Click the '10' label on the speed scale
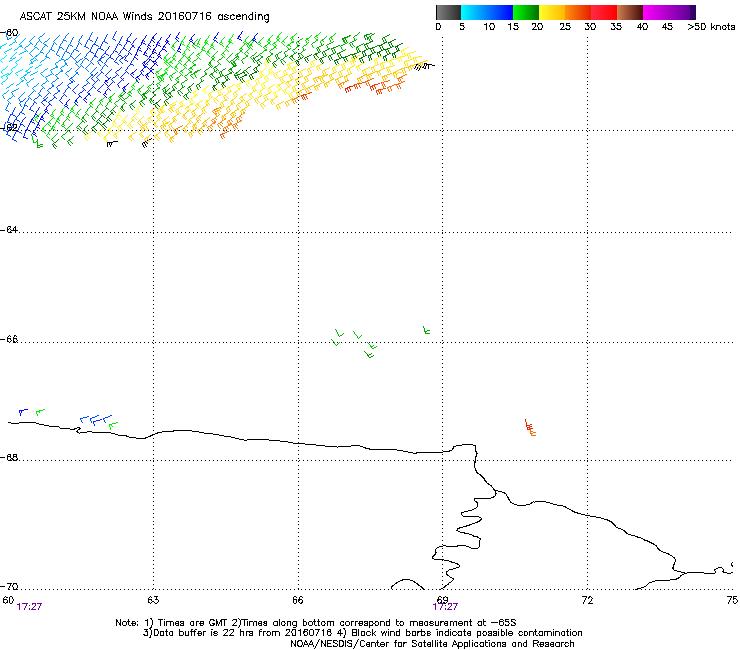Image resolution: width=740 pixels, height=650 pixels. click(x=489, y=27)
